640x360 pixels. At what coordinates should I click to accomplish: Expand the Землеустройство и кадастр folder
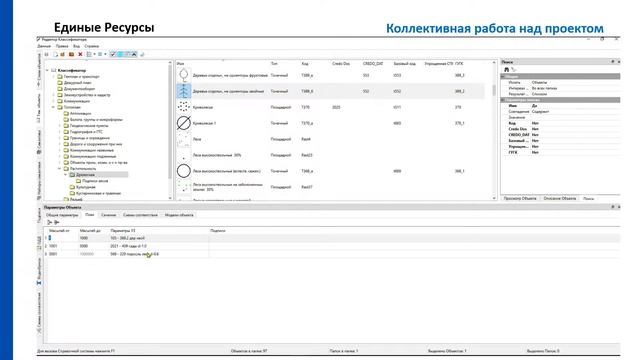(53, 95)
